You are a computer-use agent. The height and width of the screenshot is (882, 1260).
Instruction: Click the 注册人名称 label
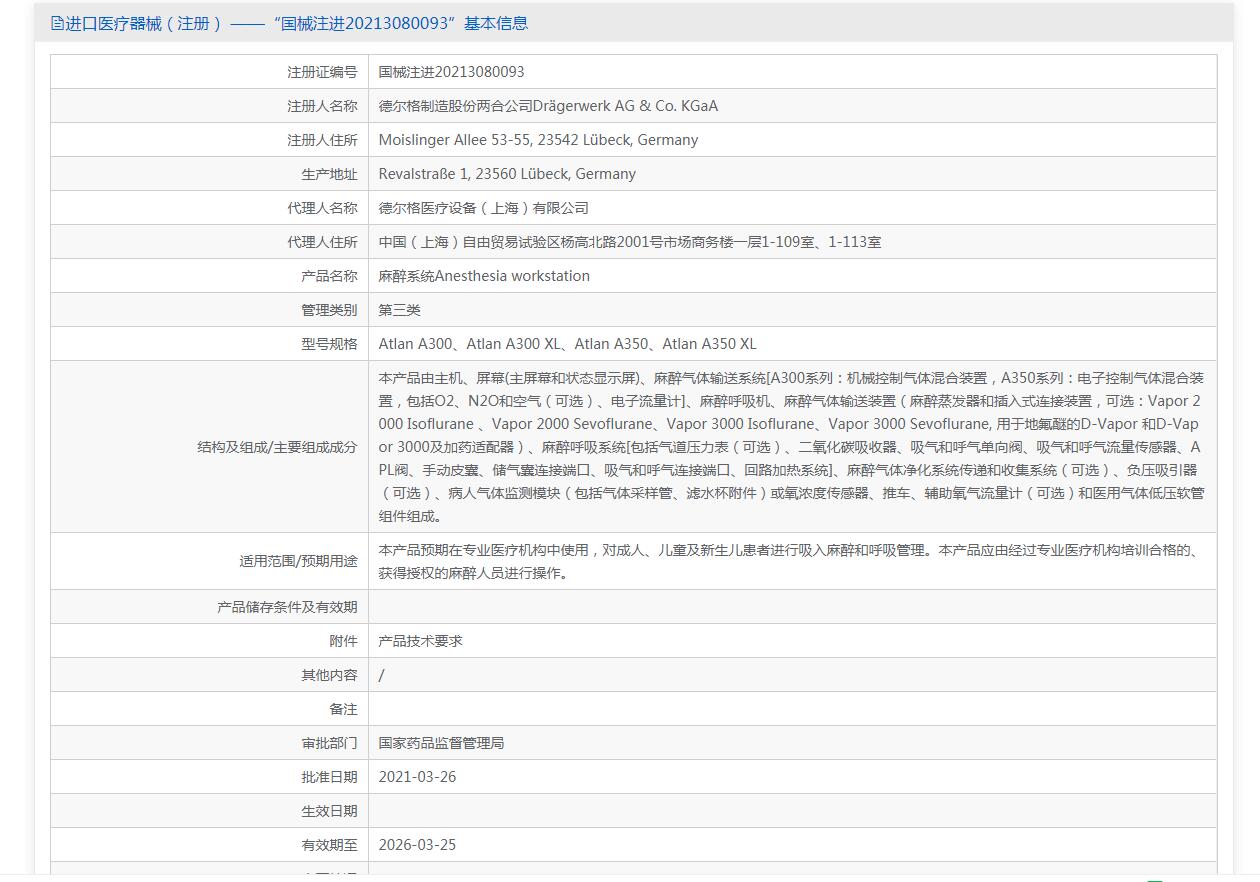(322, 106)
